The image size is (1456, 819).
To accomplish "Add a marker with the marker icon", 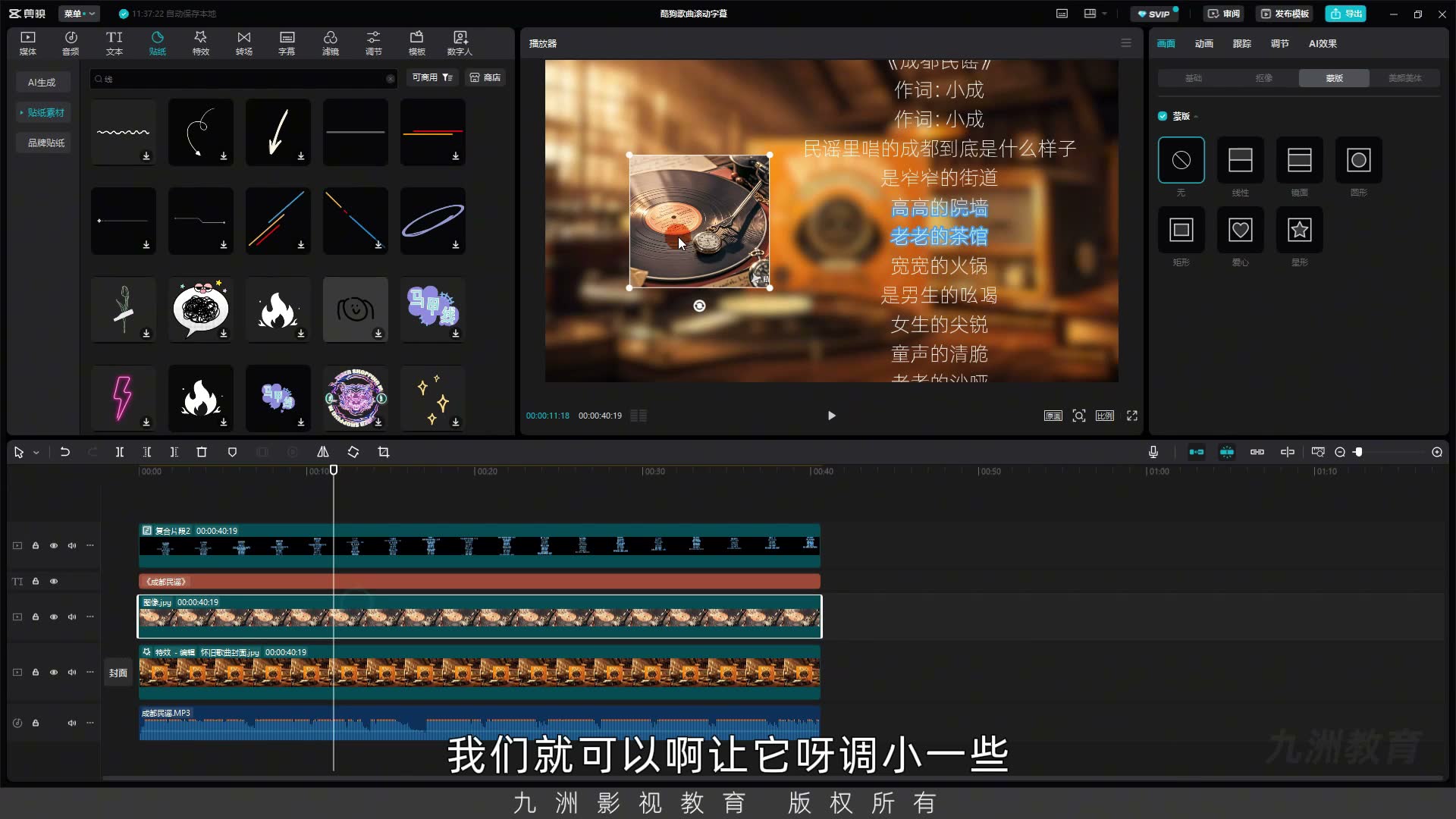I will 232,452.
